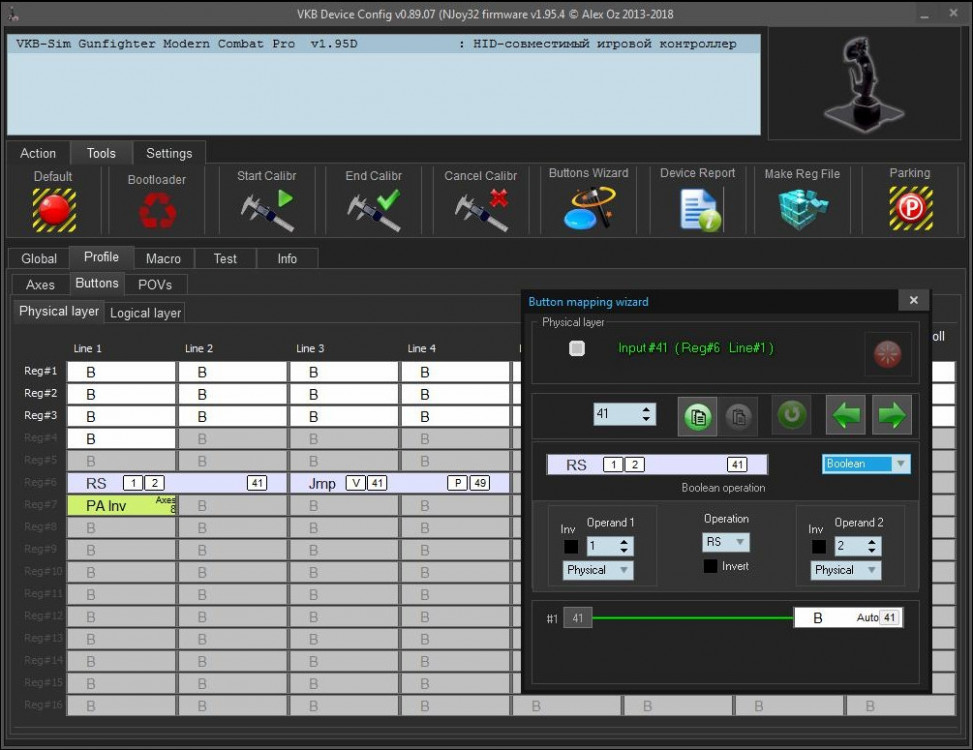Switch to the Logical layer tab
The image size is (973, 750).
click(145, 313)
